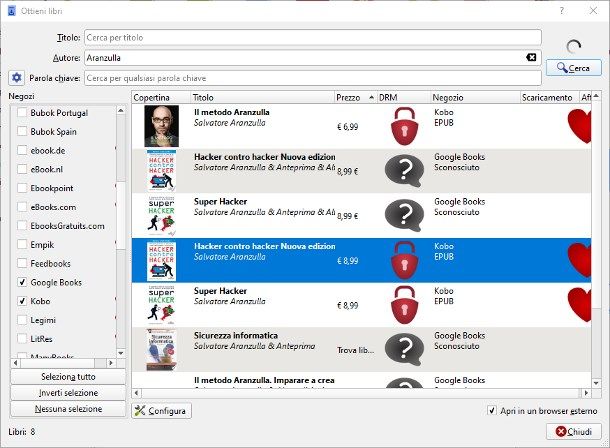Click the Ottieni libri window icon
The image size is (610, 448).
(x=12, y=11)
